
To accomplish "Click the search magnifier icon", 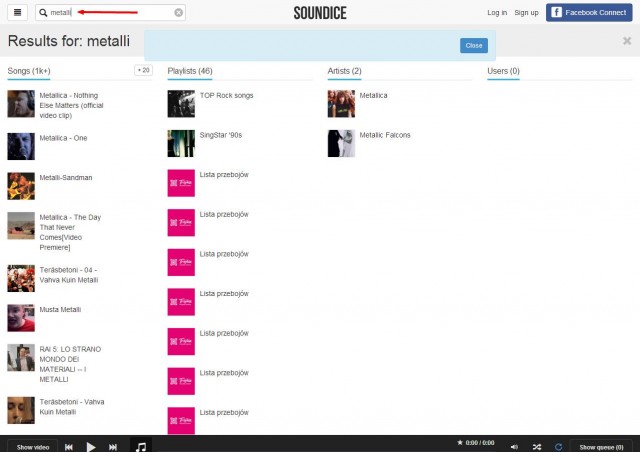I will point(43,13).
